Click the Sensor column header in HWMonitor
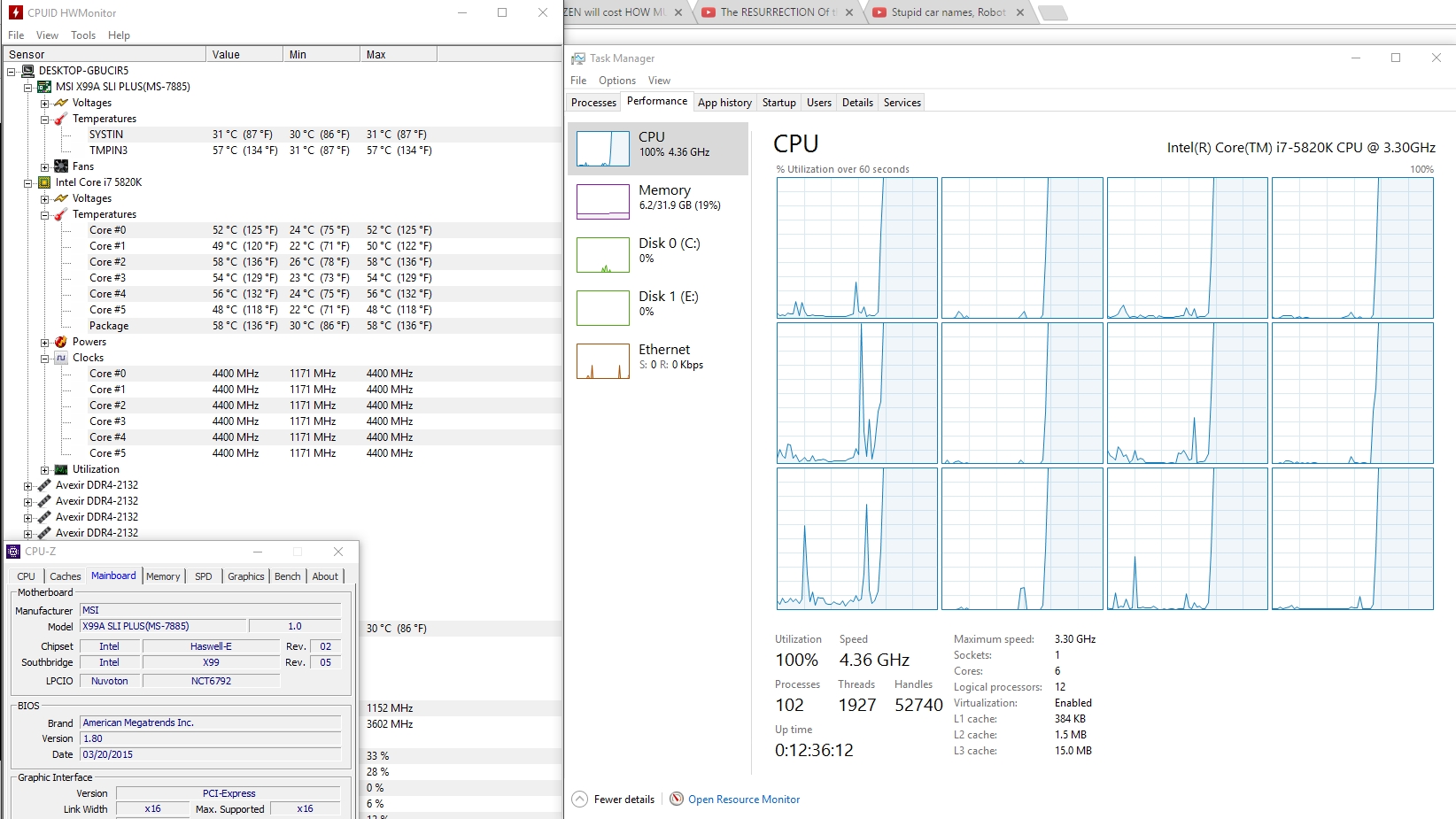 coord(105,54)
